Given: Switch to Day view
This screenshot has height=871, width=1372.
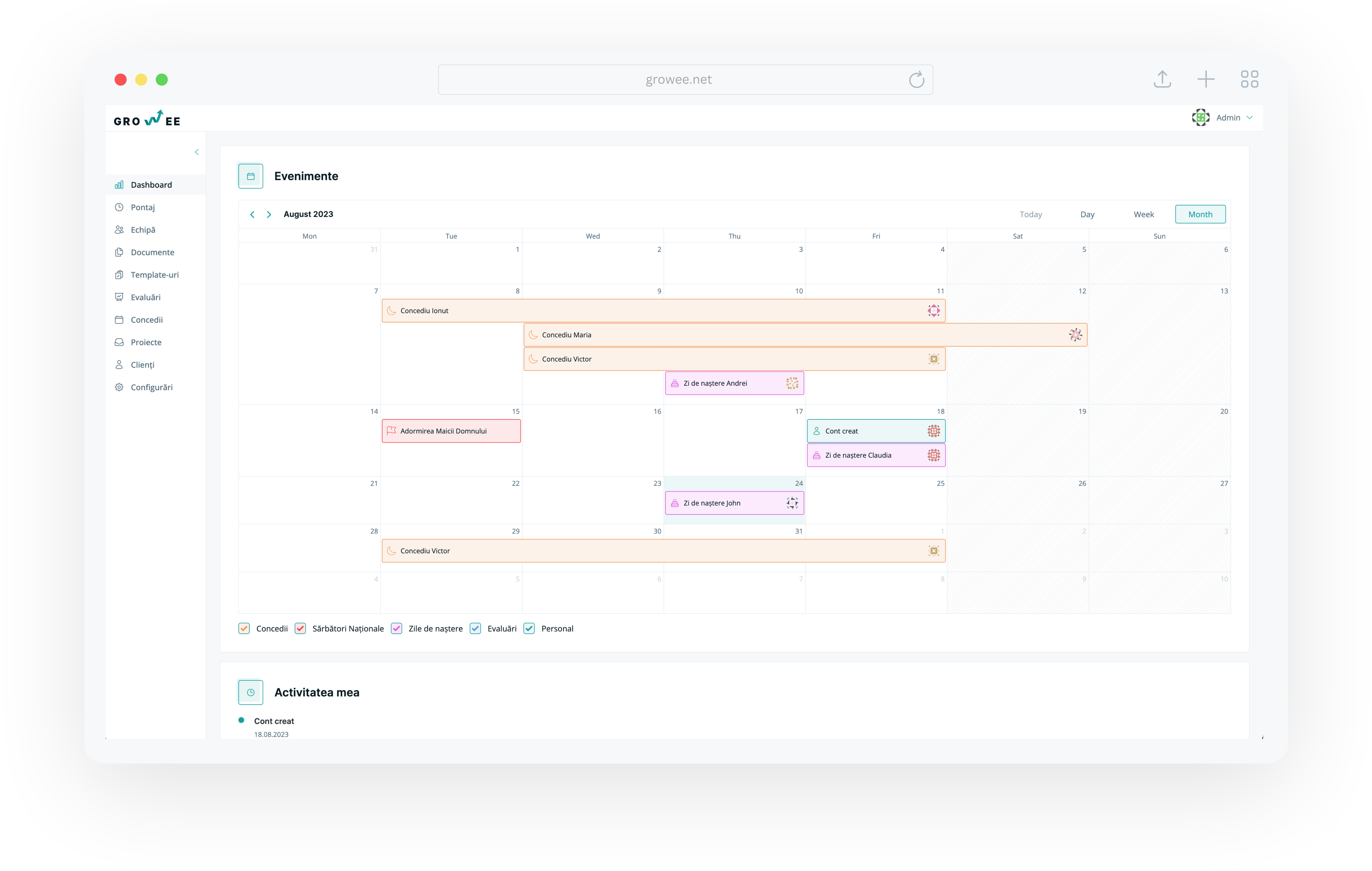Looking at the screenshot, I should [1087, 215].
